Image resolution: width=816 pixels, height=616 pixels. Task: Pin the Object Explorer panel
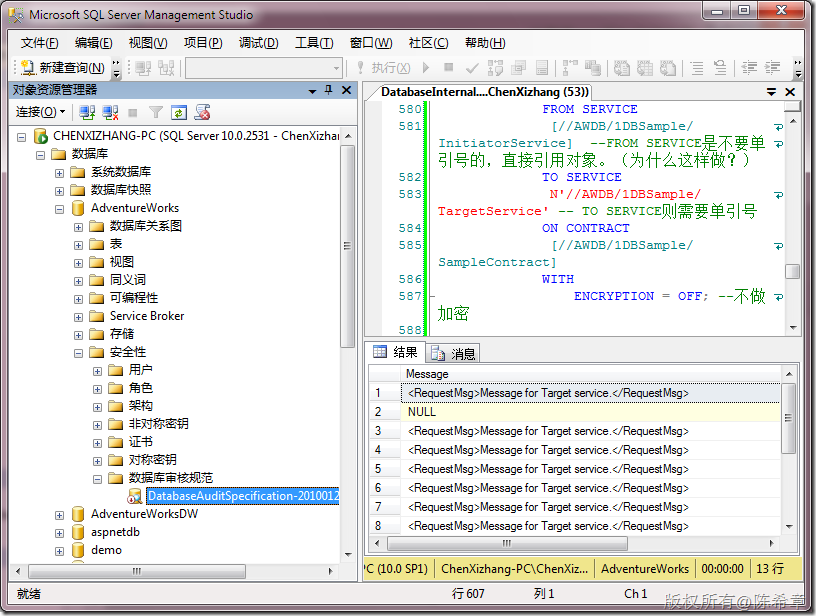click(328, 90)
